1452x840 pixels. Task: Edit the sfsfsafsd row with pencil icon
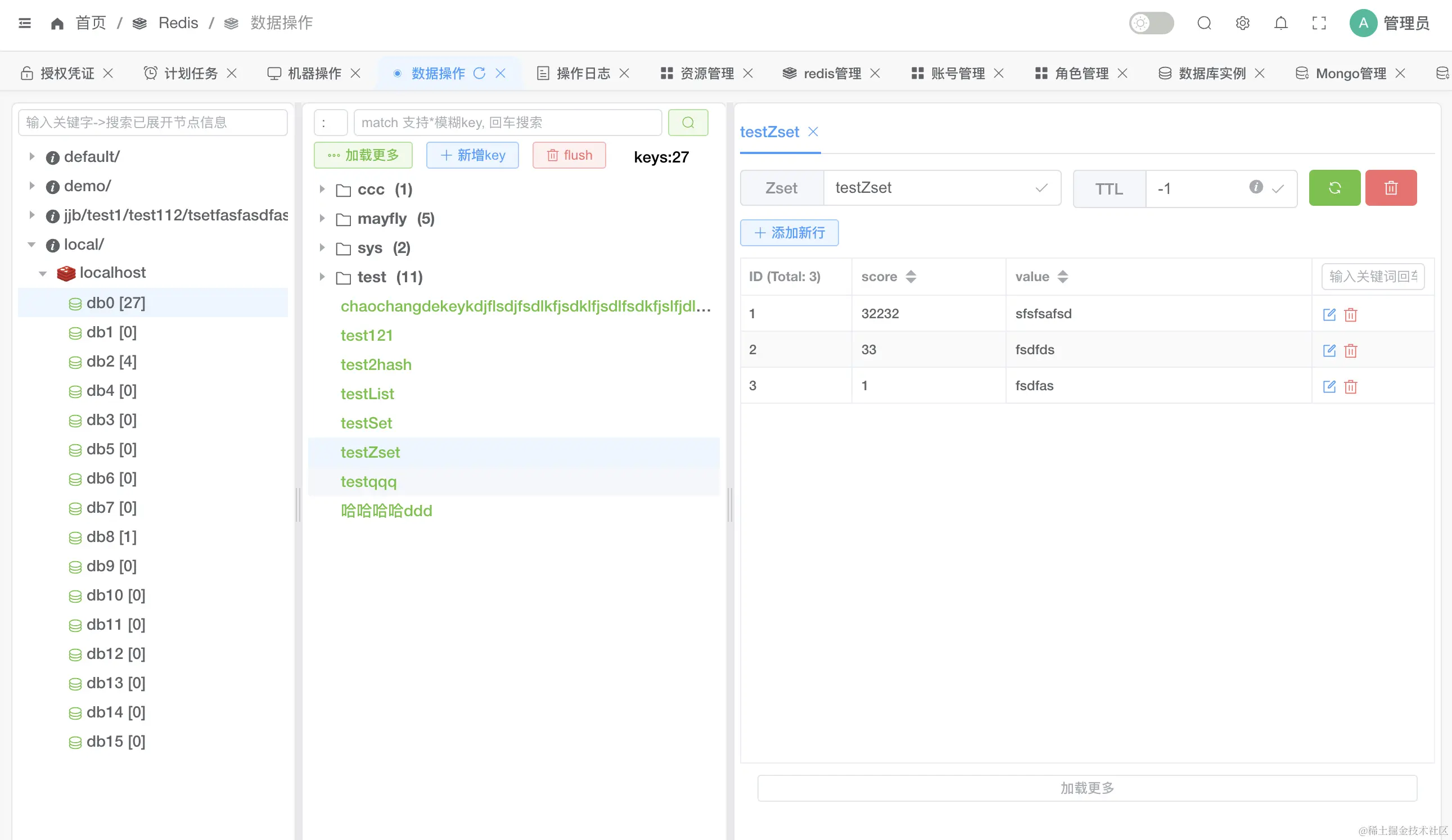coord(1329,314)
